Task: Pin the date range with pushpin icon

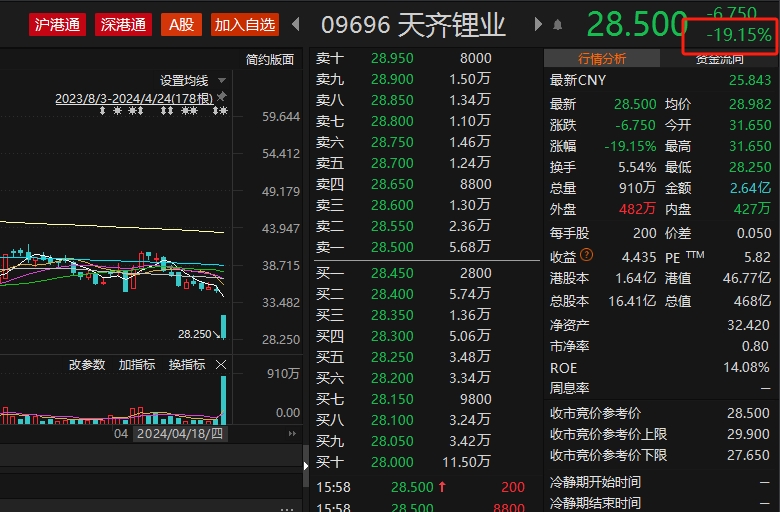Action: click(222, 96)
